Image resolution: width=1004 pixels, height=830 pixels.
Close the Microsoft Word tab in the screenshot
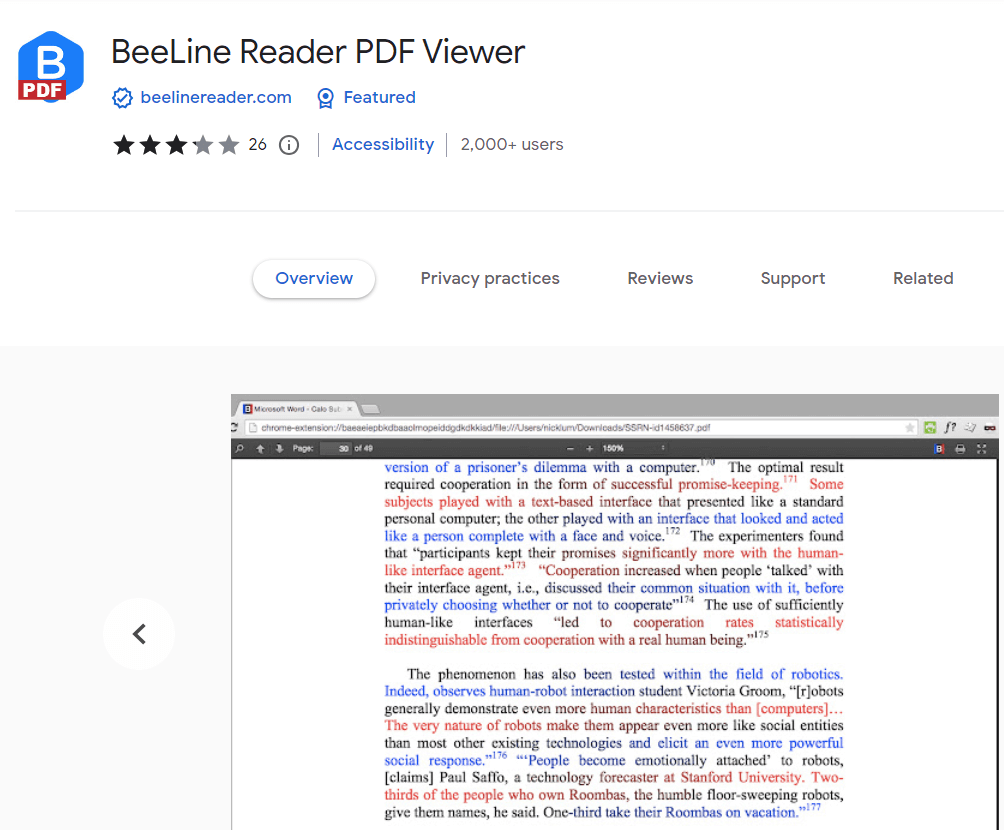tap(349, 409)
